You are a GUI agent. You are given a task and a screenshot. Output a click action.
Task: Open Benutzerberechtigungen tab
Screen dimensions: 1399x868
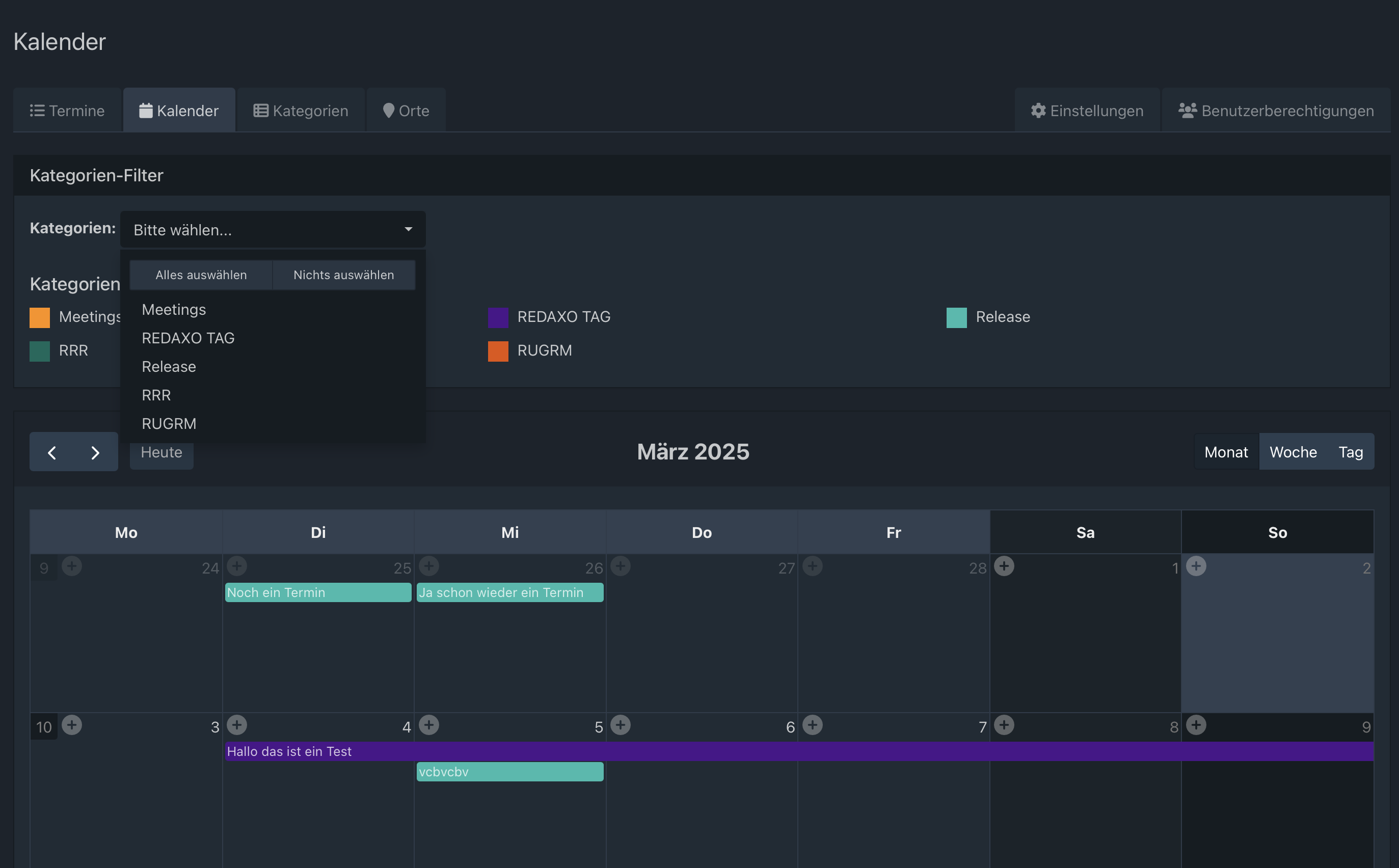pyautogui.click(x=1276, y=110)
